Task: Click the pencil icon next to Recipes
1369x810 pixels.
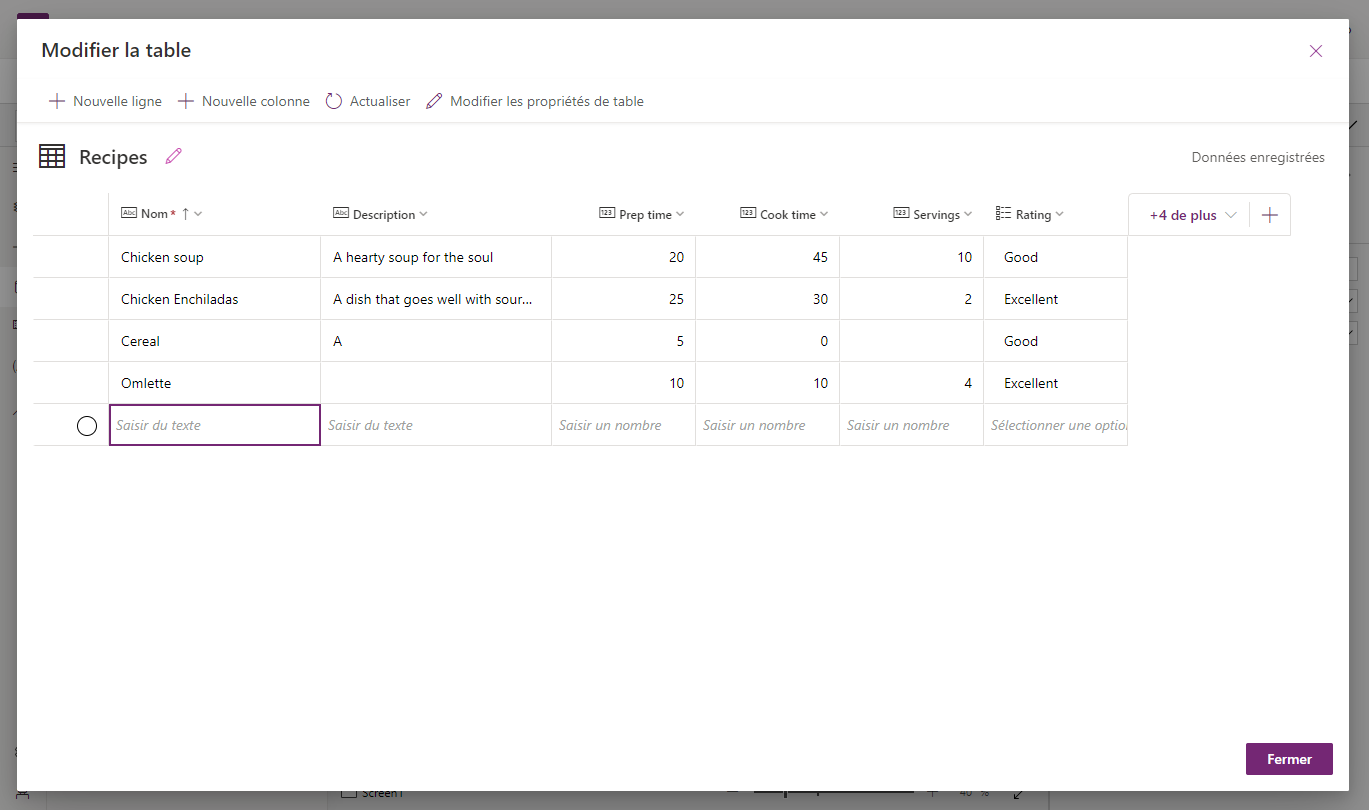Action: point(174,156)
